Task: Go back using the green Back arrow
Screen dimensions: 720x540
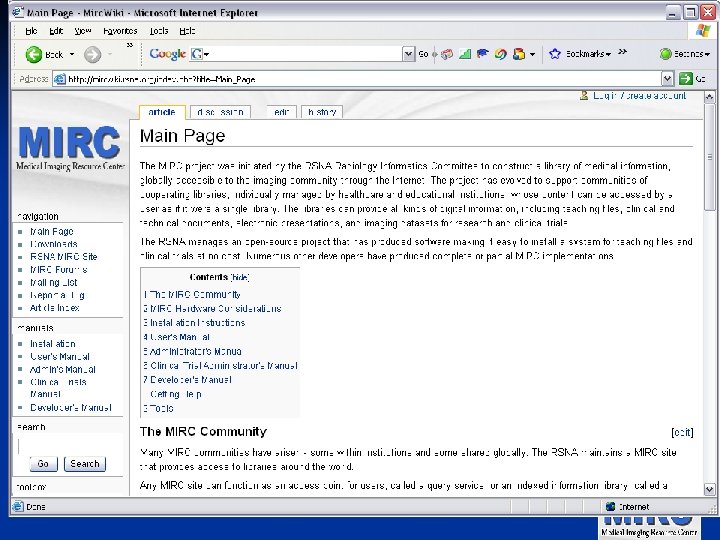Action: (x=34, y=55)
